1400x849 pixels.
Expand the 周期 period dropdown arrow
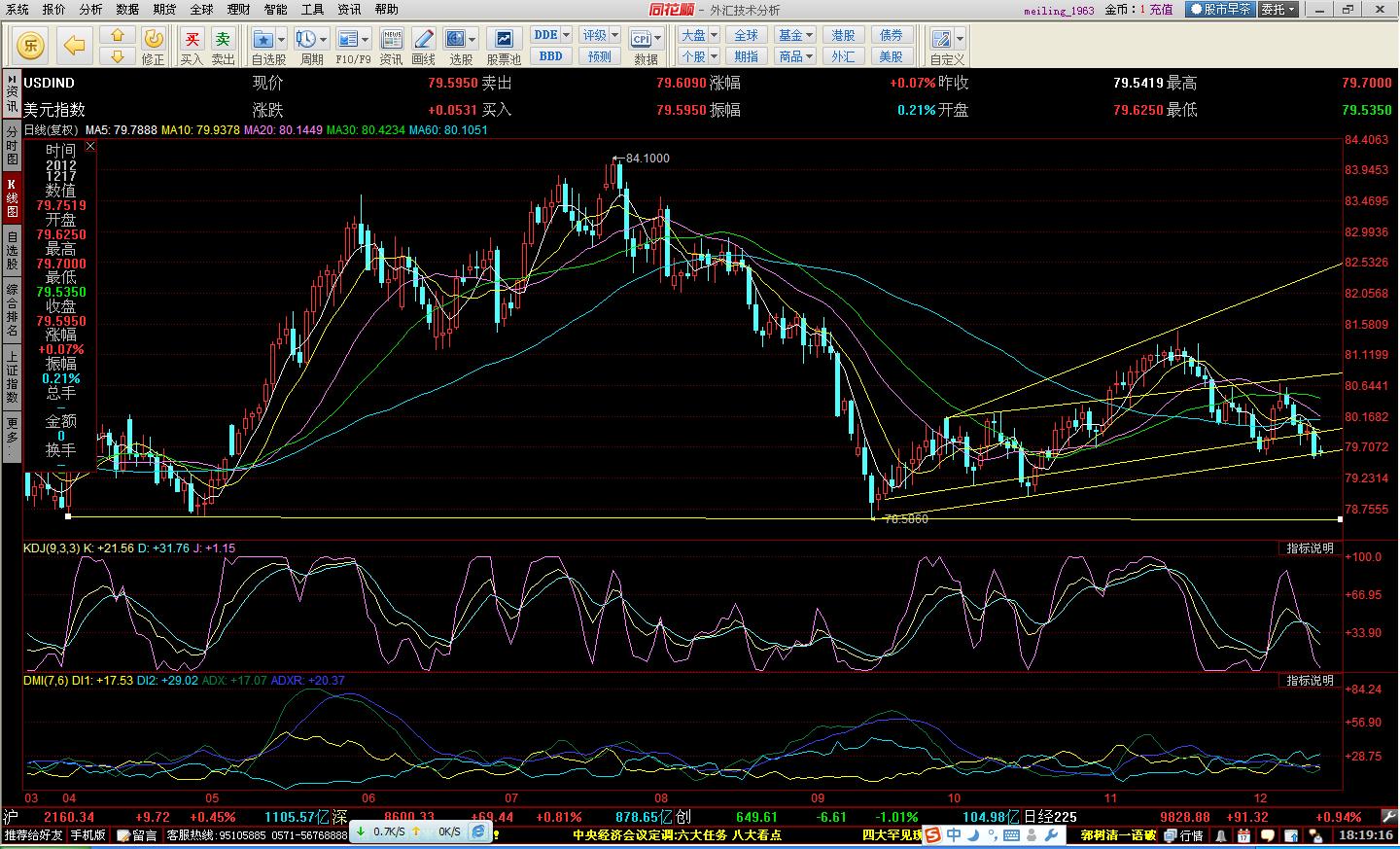[324, 39]
